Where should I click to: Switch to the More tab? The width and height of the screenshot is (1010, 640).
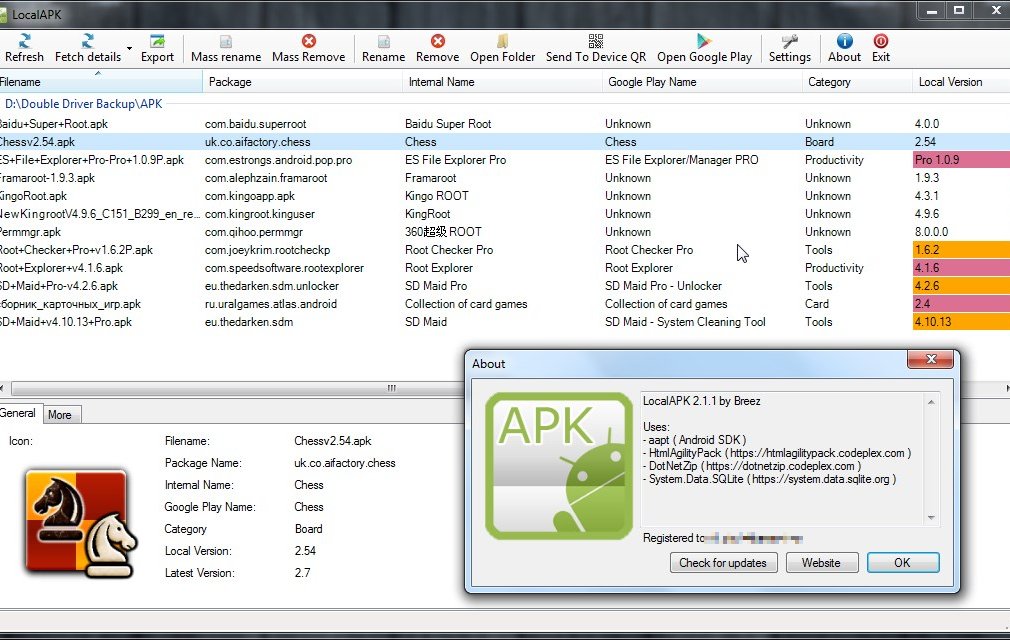pos(60,415)
